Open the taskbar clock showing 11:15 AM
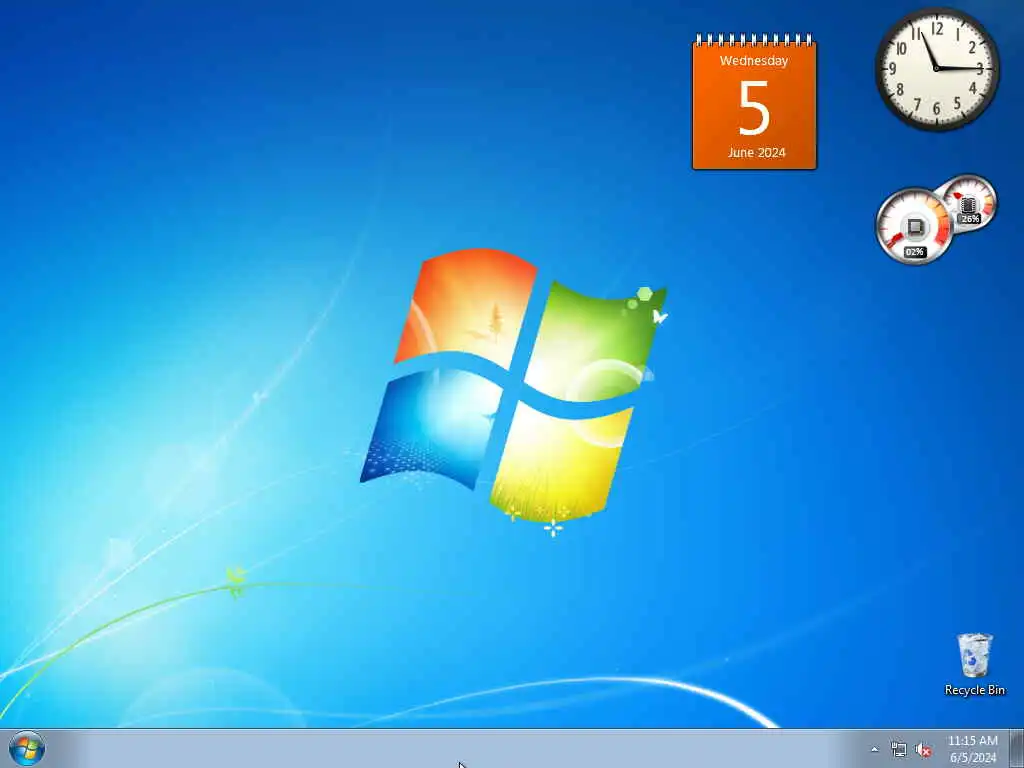The image size is (1024, 768). (x=972, y=749)
